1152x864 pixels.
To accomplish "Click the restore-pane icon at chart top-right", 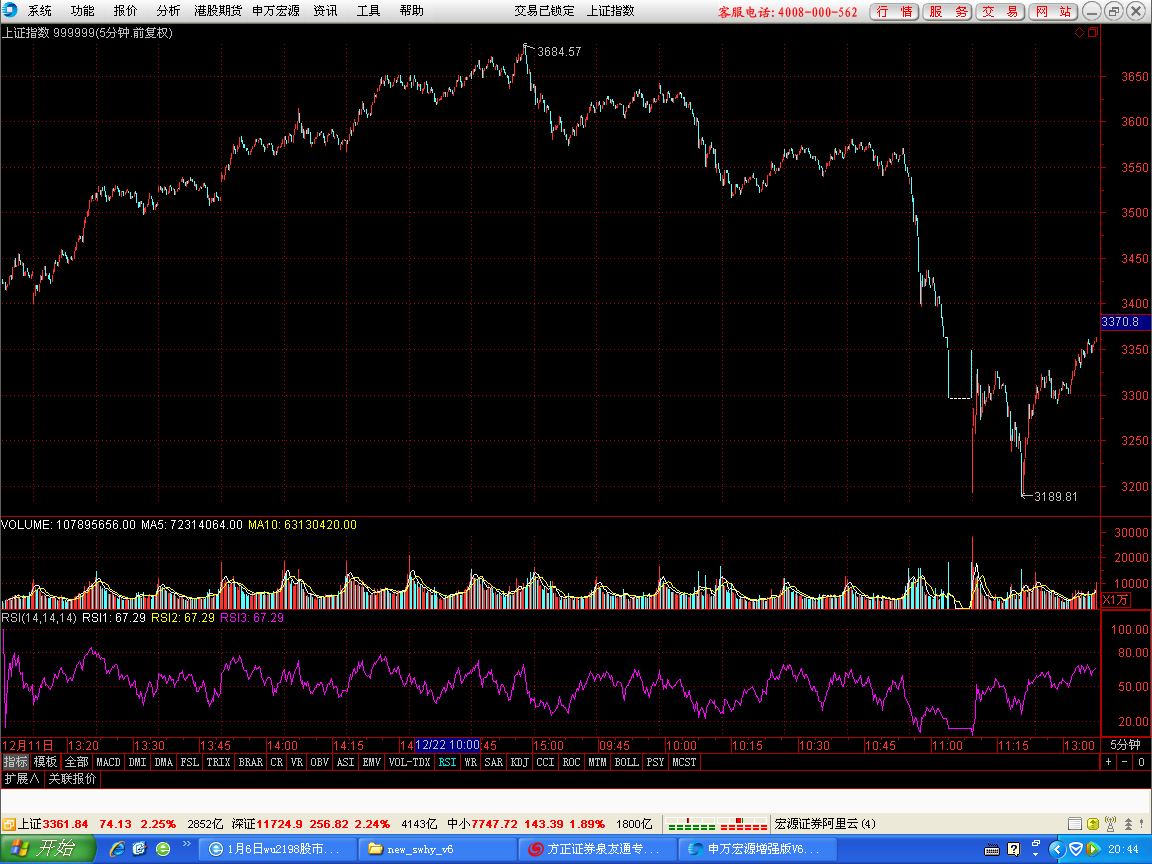I will (1093, 32).
